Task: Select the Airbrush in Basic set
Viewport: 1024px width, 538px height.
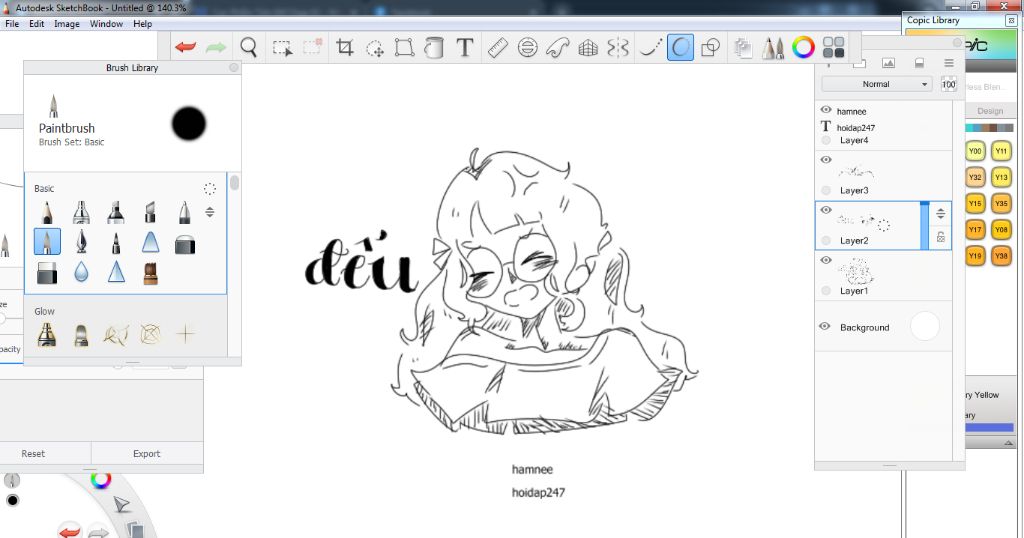Action: point(81,212)
